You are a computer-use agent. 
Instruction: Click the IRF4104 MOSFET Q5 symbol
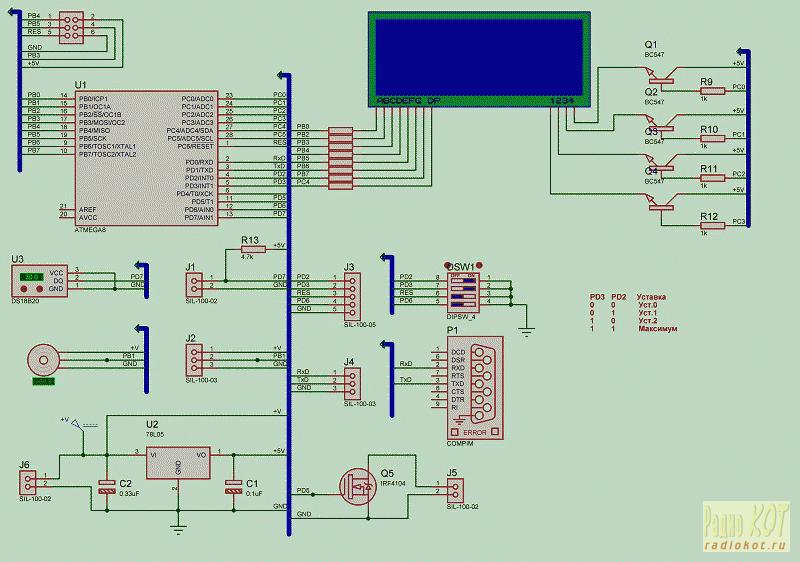(358, 487)
